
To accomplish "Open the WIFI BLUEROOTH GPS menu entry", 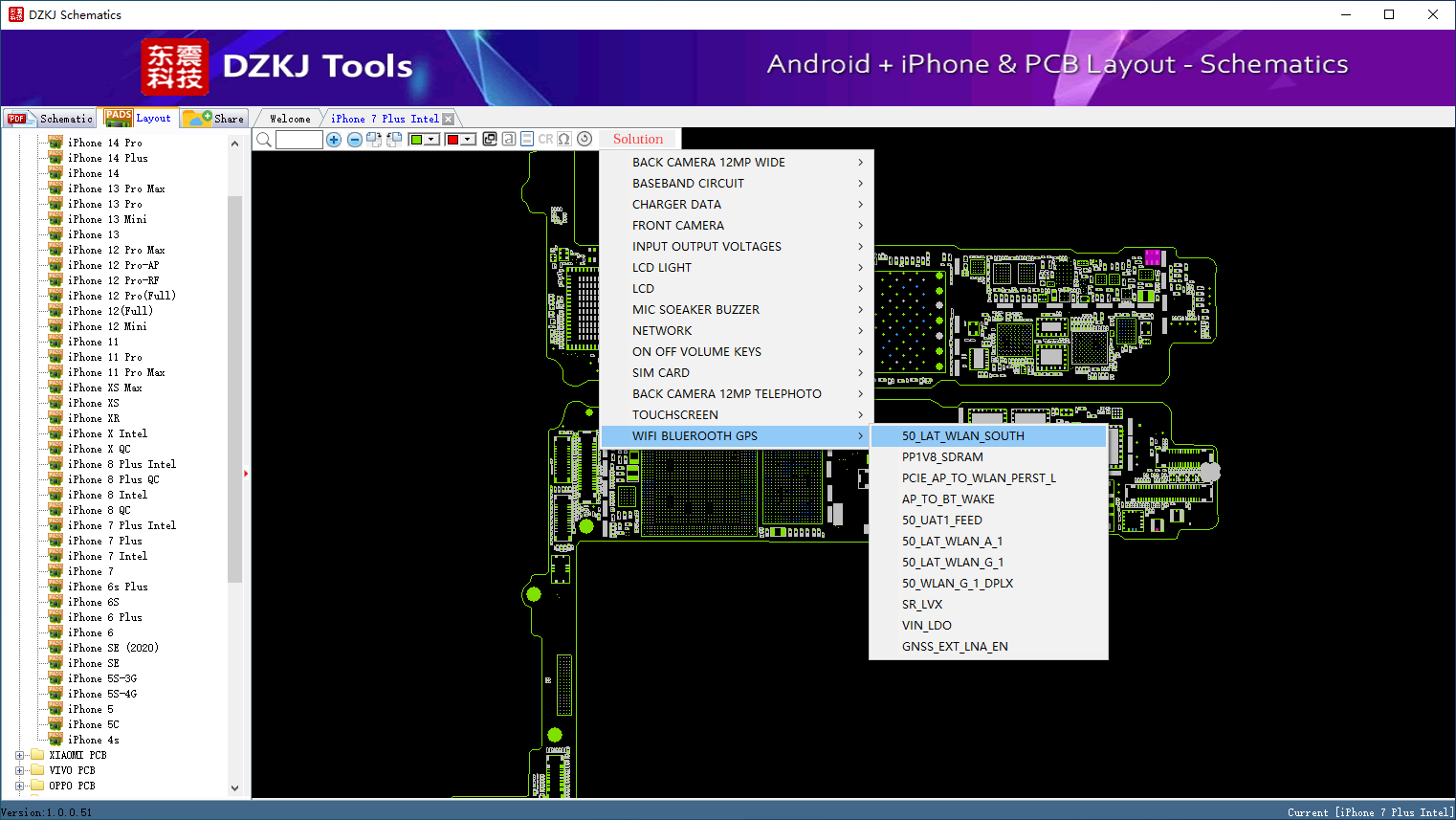I will click(x=735, y=436).
